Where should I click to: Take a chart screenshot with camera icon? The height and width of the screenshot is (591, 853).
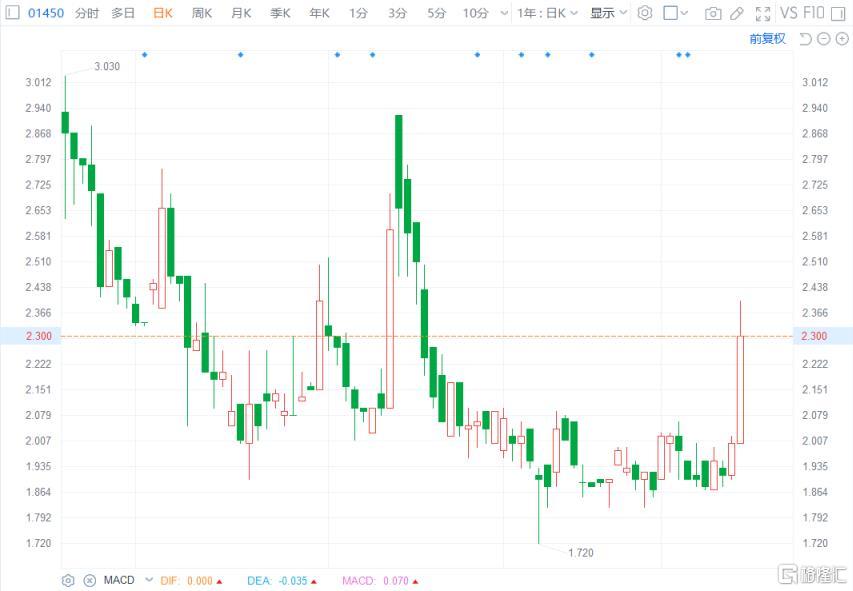[x=713, y=13]
